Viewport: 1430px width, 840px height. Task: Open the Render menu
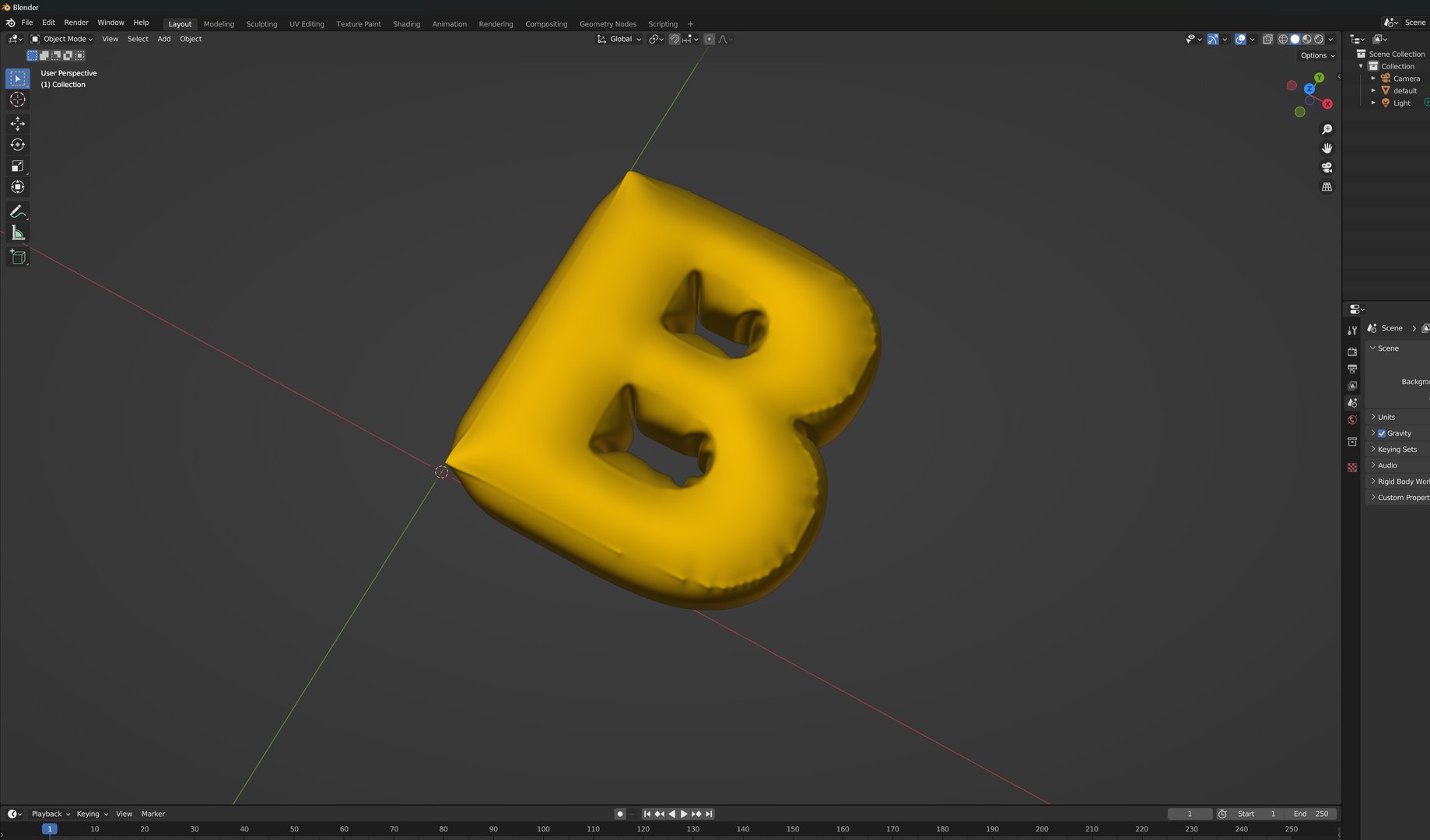pyautogui.click(x=76, y=23)
